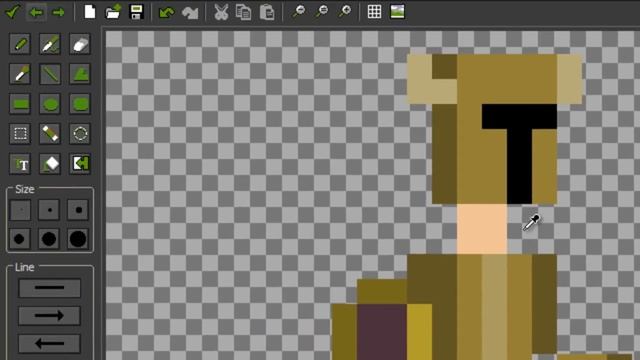Screen dimensions: 640x360
Task: Click the green right arrow forward icon
Action: coord(58,12)
